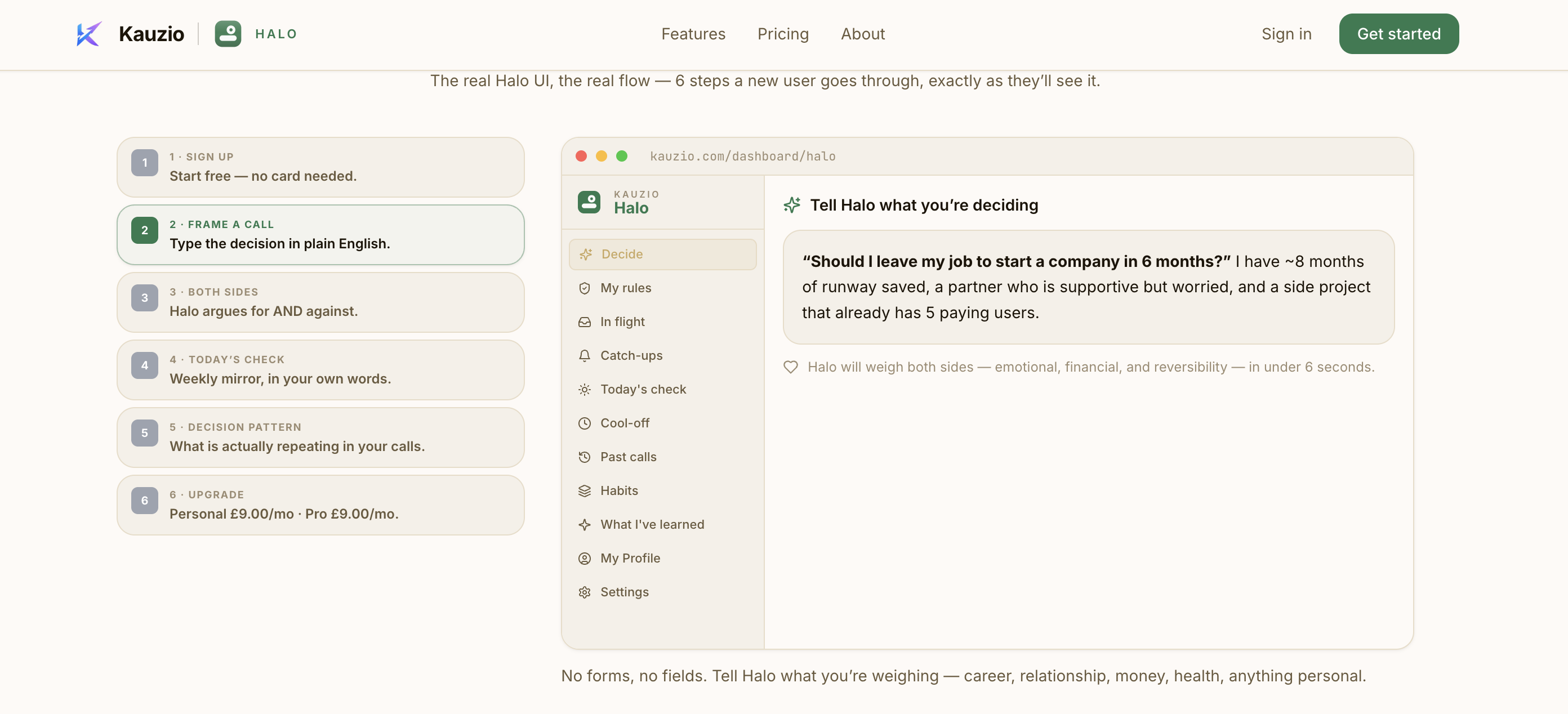This screenshot has height=714, width=1568.
Task: Open Cool-off in the sidebar
Action: (662, 423)
